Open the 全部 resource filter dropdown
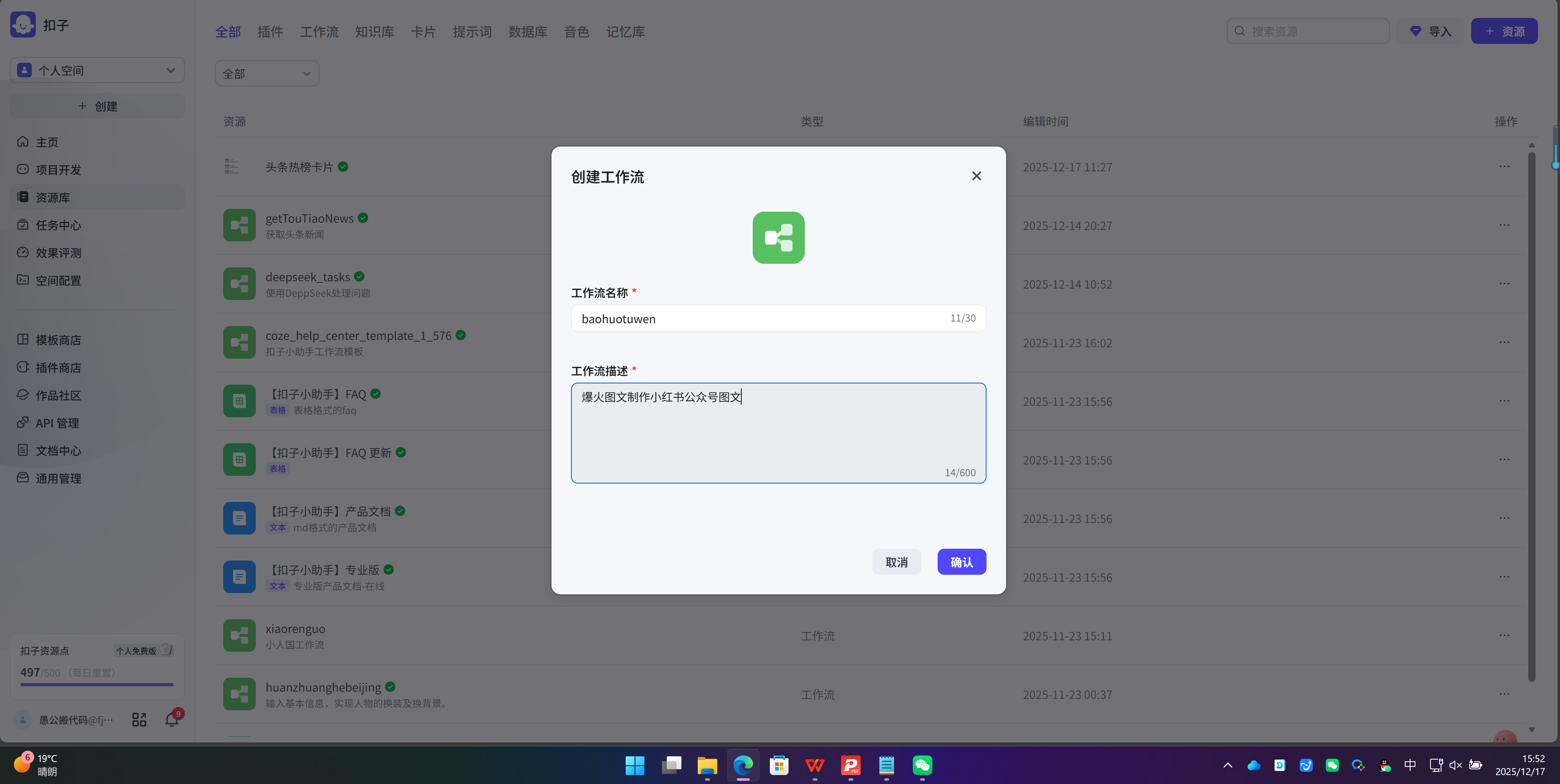Screen dimensions: 1560x784 coord(266,72)
